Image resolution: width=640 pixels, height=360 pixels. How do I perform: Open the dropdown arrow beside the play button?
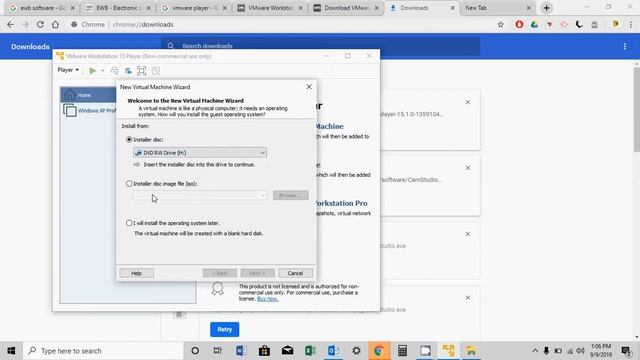pos(102,71)
